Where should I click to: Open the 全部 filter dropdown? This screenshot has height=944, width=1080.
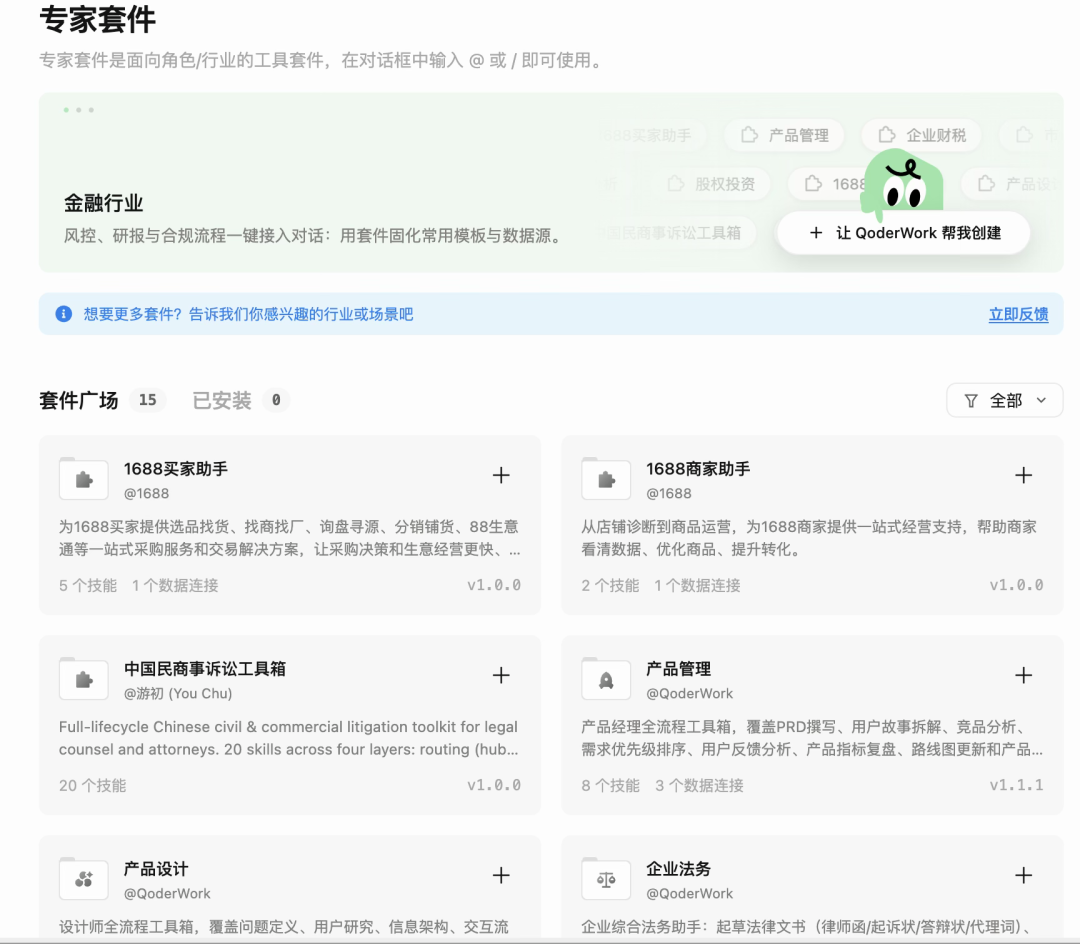click(1005, 401)
